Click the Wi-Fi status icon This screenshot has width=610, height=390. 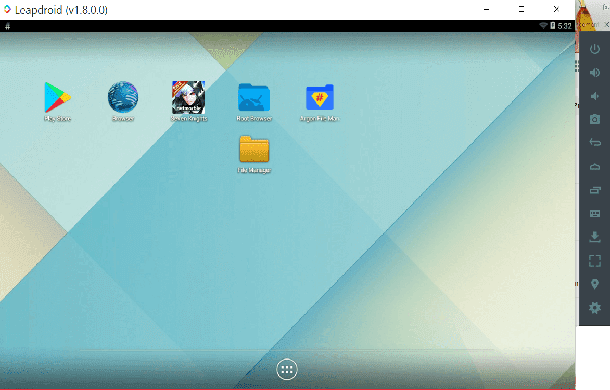[x=543, y=26]
